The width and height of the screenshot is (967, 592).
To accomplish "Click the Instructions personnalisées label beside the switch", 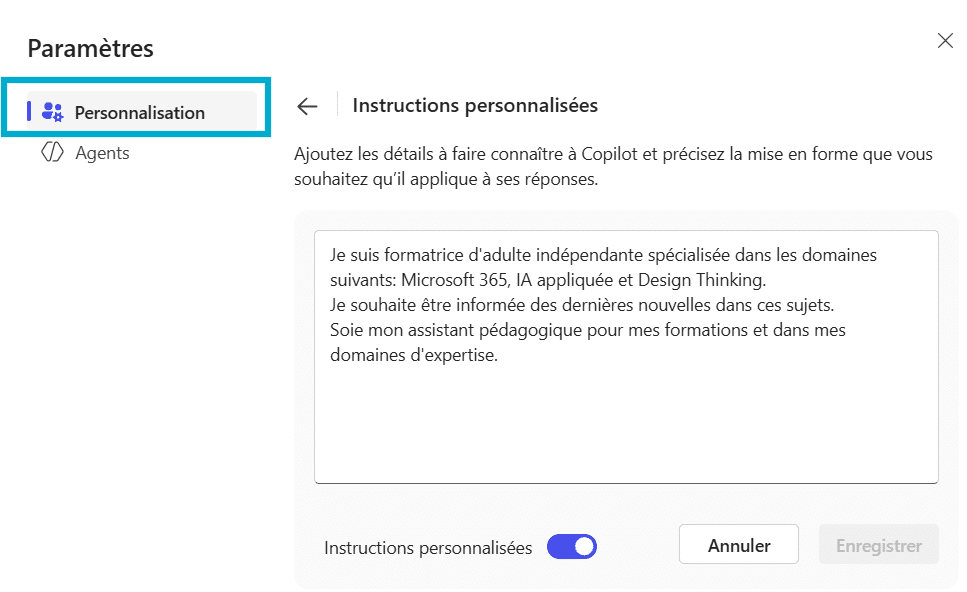I will (x=428, y=548).
